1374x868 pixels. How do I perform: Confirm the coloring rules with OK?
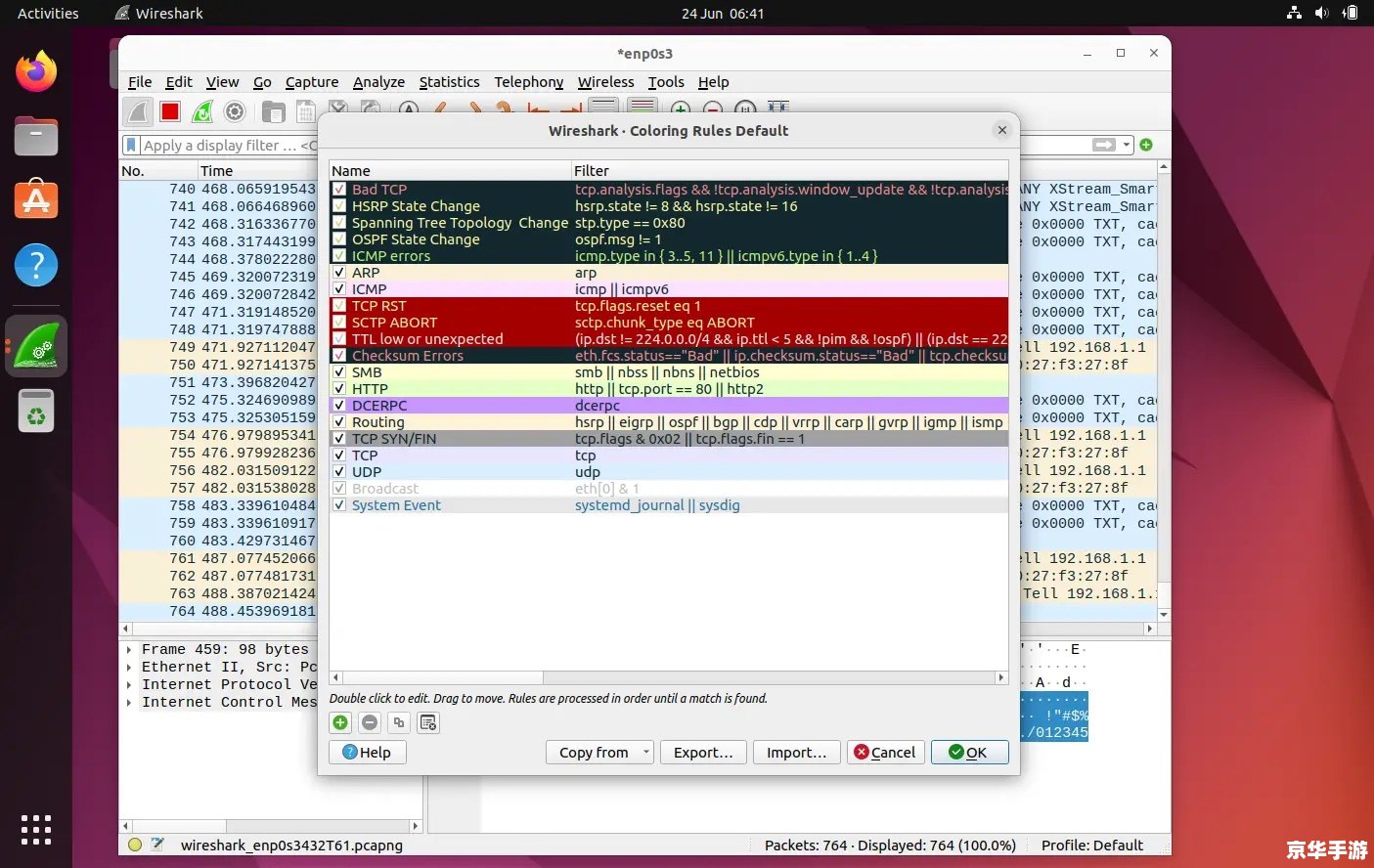pyautogui.click(x=969, y=752)
